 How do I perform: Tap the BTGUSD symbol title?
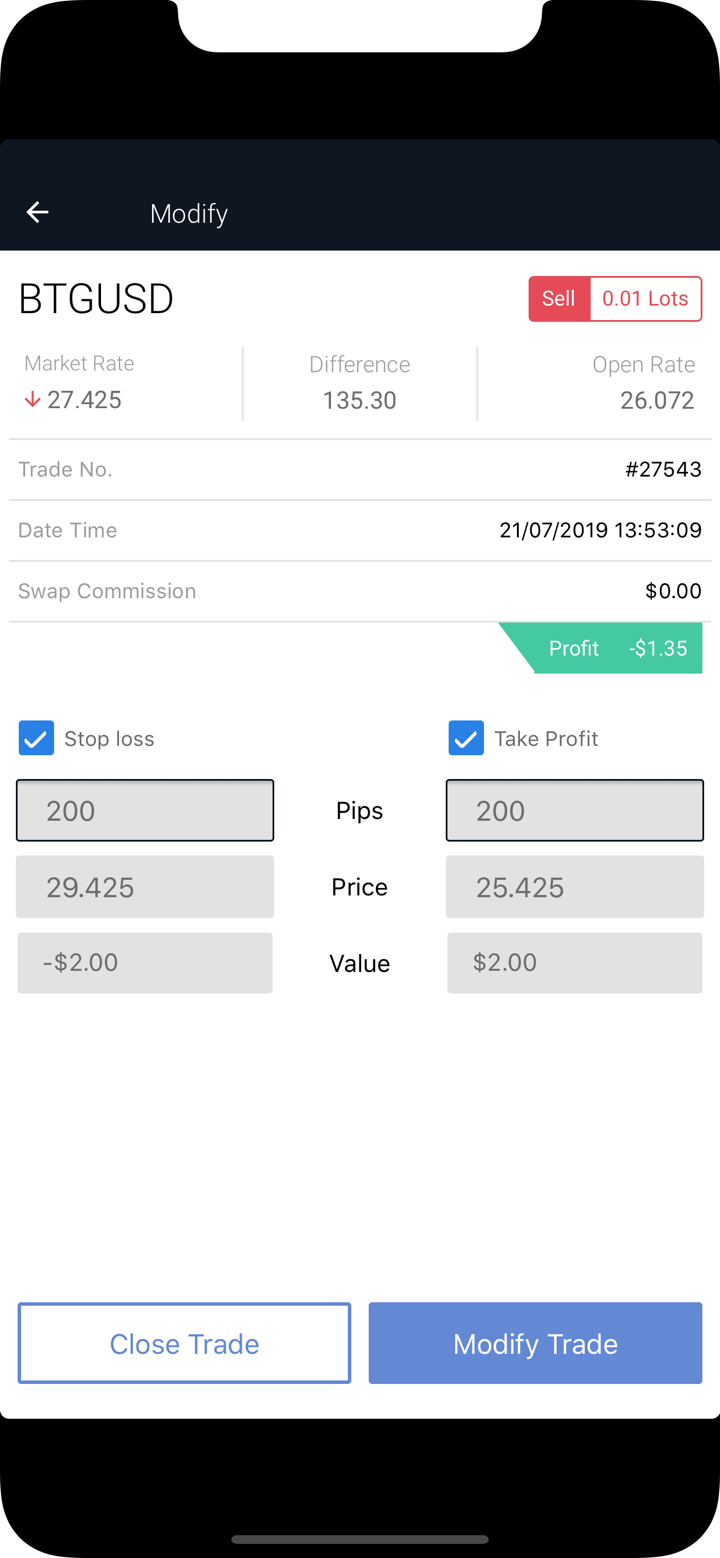tap(96, 299)
